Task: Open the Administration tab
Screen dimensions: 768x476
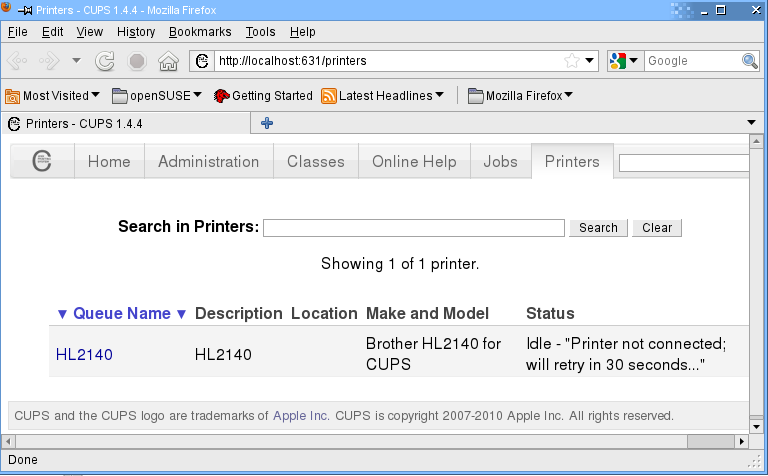Action: [209, 161]
